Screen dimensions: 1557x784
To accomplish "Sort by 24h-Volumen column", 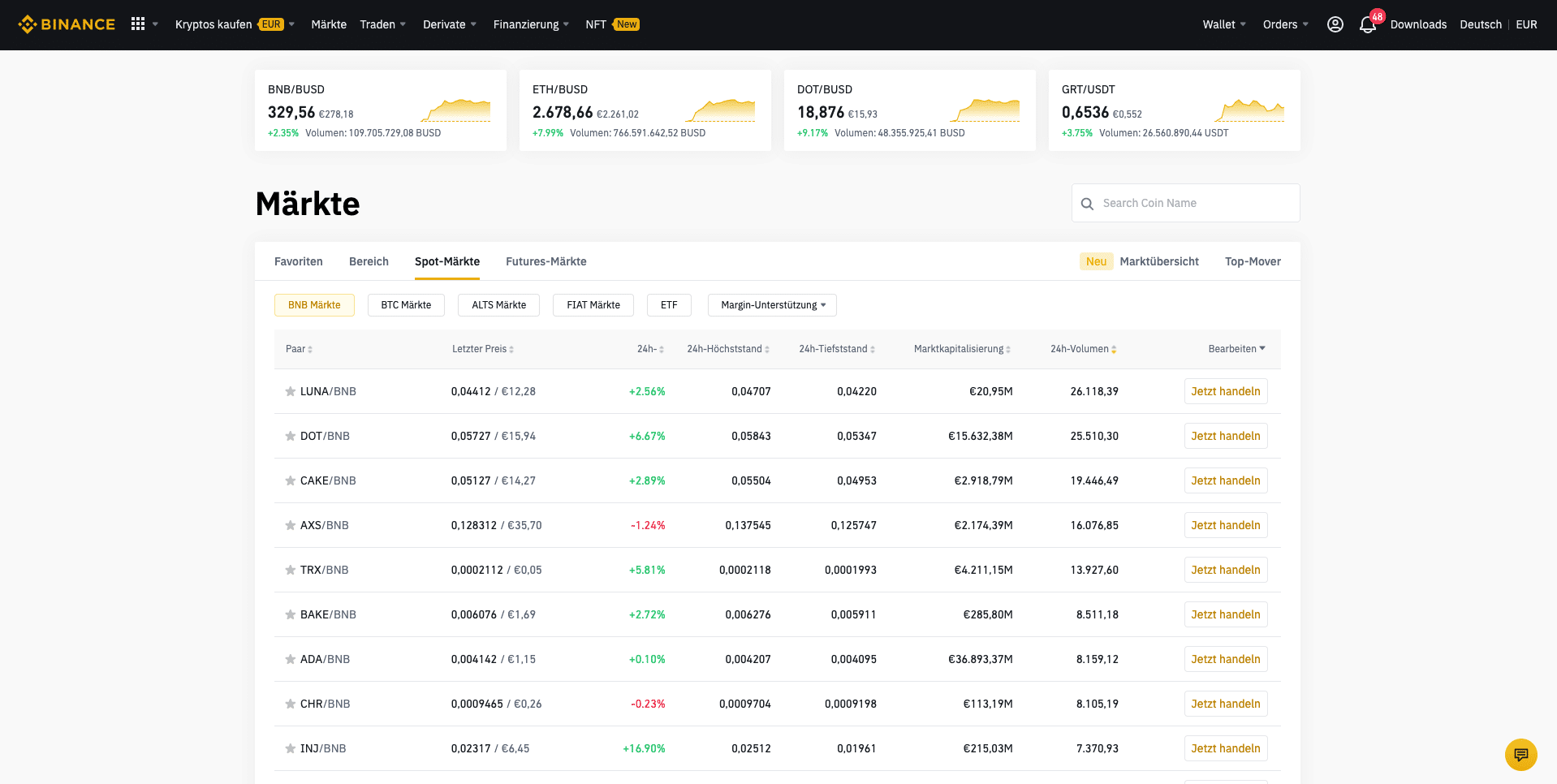I will pyautogui.click(x=1084, y=349).
